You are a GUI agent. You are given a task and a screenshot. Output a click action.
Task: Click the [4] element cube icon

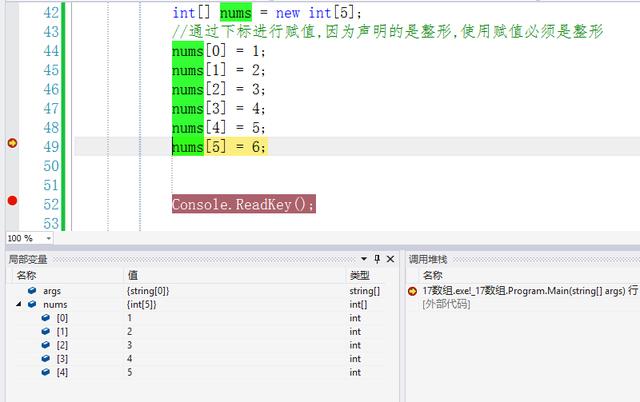(x=46, y=371)
